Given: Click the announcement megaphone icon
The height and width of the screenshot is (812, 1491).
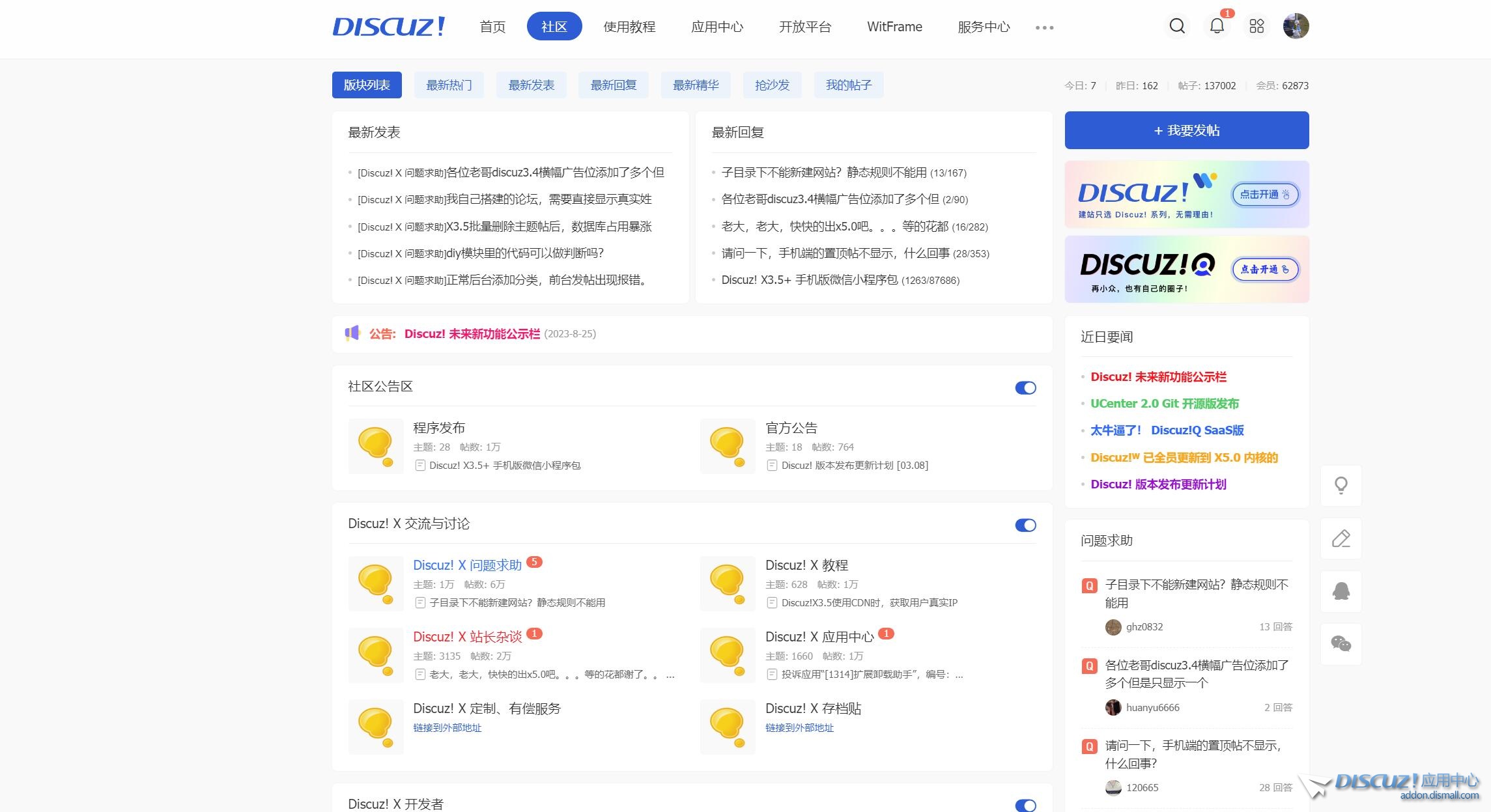Looking at the screenshot, I should click(x=352, y=333).
